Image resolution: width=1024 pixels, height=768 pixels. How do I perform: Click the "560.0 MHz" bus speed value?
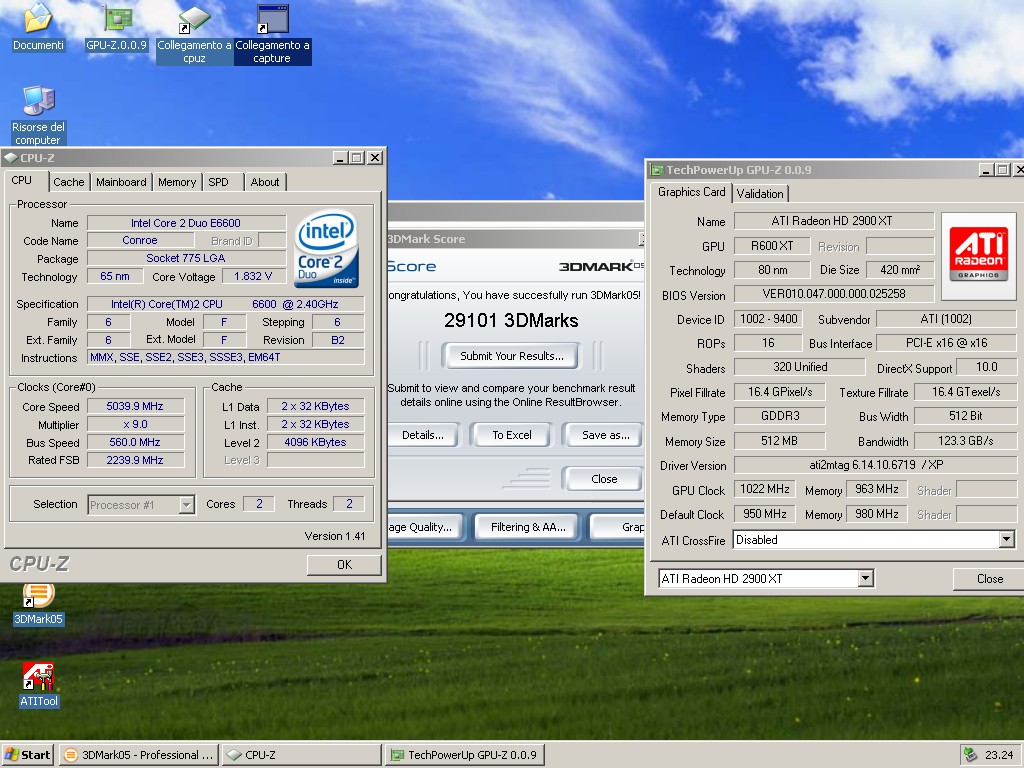135,442
